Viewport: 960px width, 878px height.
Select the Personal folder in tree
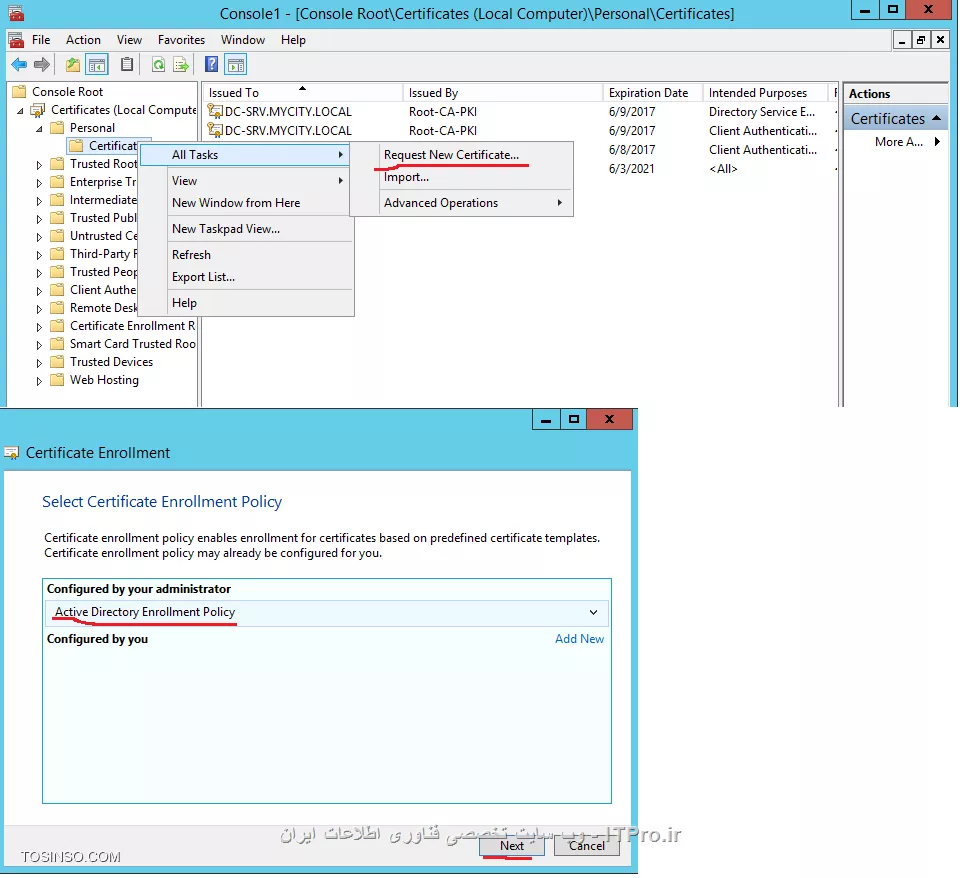tap(92, 128)
